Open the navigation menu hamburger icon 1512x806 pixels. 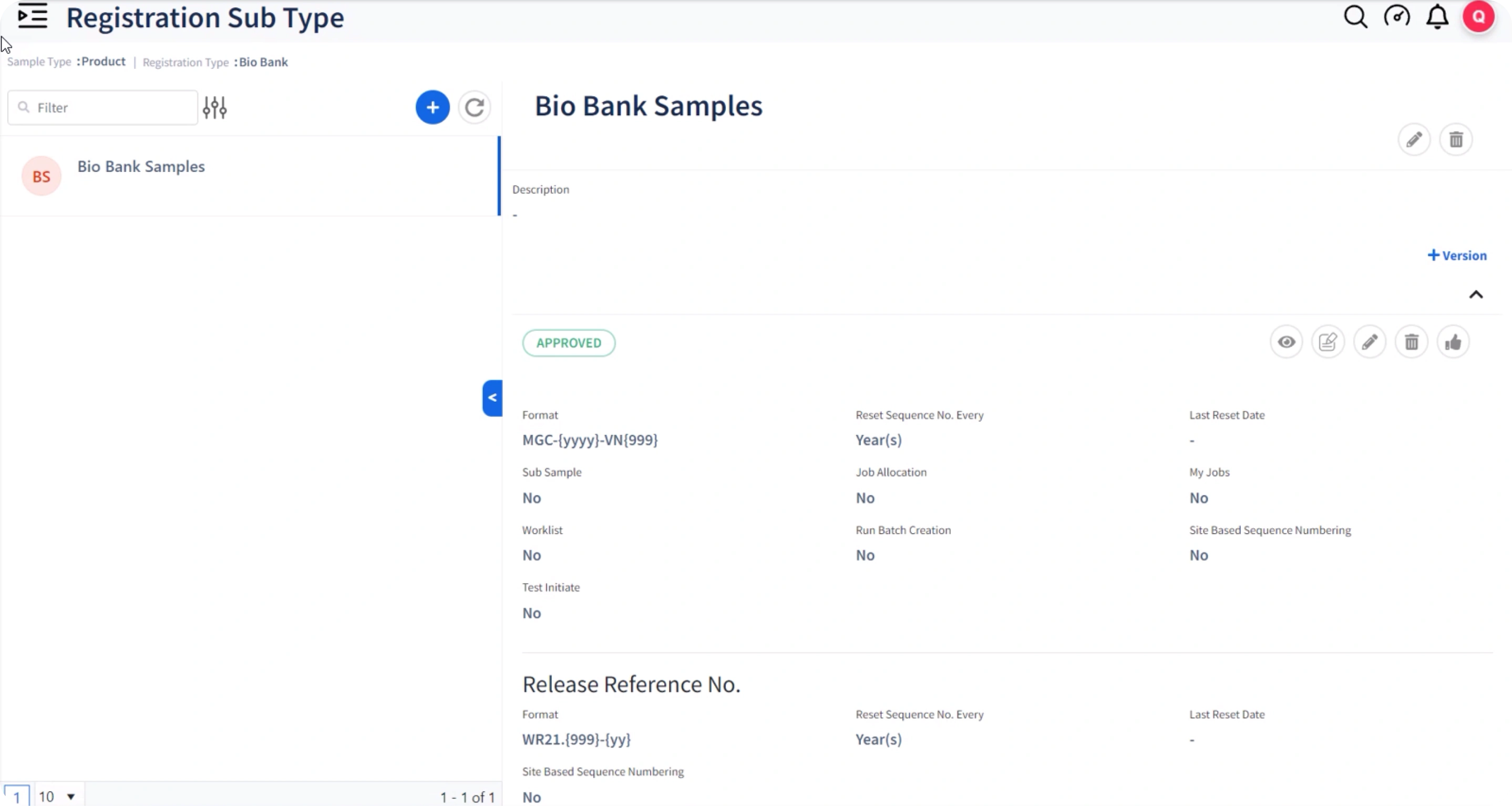(x=32, y=16)
